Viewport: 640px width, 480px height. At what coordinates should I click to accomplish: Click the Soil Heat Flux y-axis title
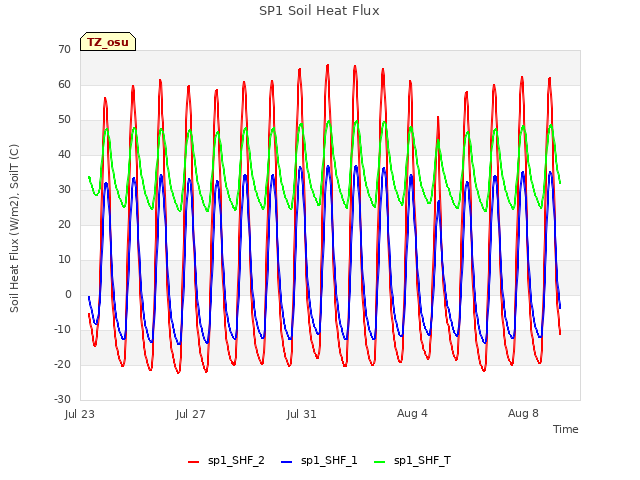pos(14,229)
